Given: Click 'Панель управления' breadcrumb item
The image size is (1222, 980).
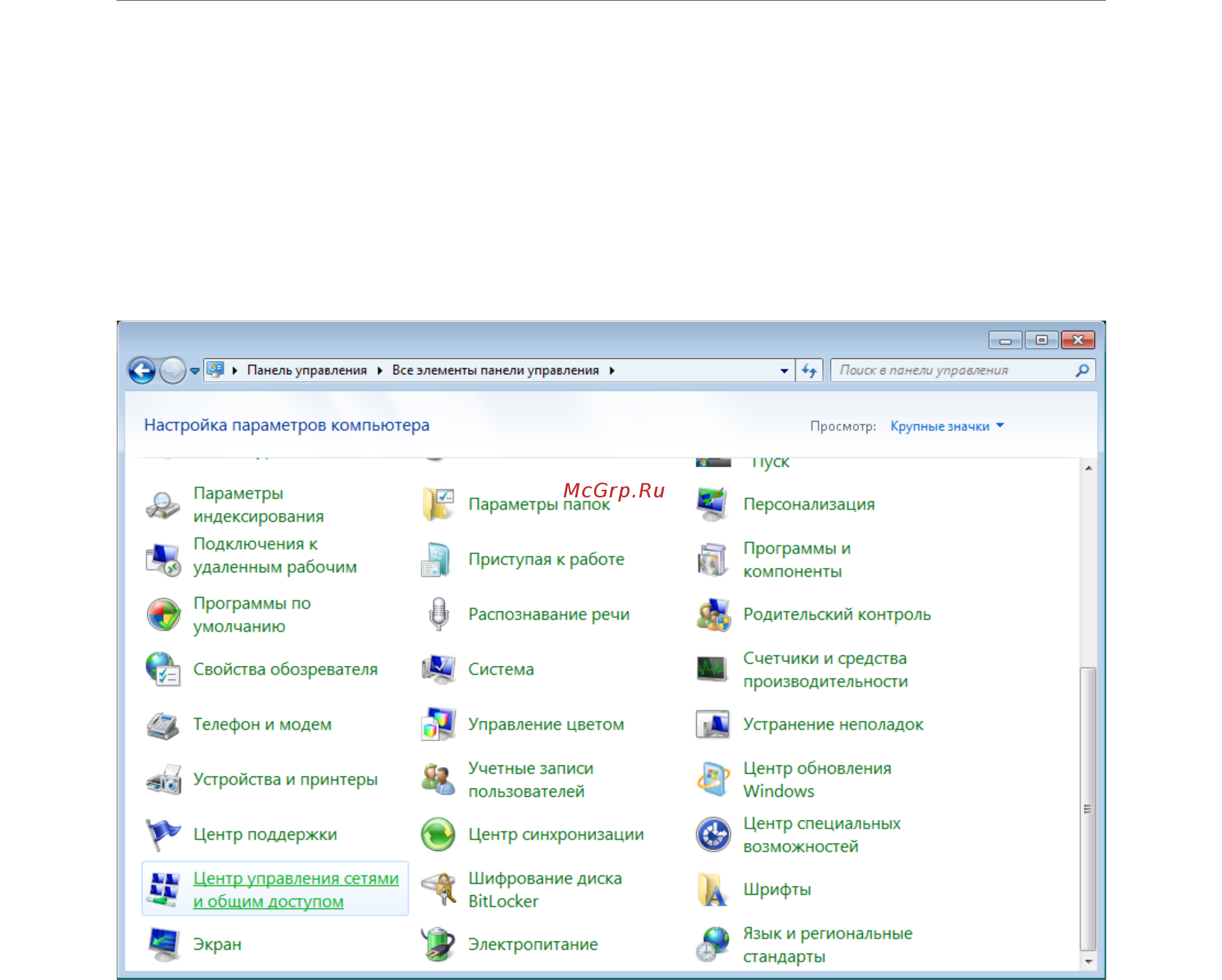Looking at the screenshot, I should pos(307,370).
